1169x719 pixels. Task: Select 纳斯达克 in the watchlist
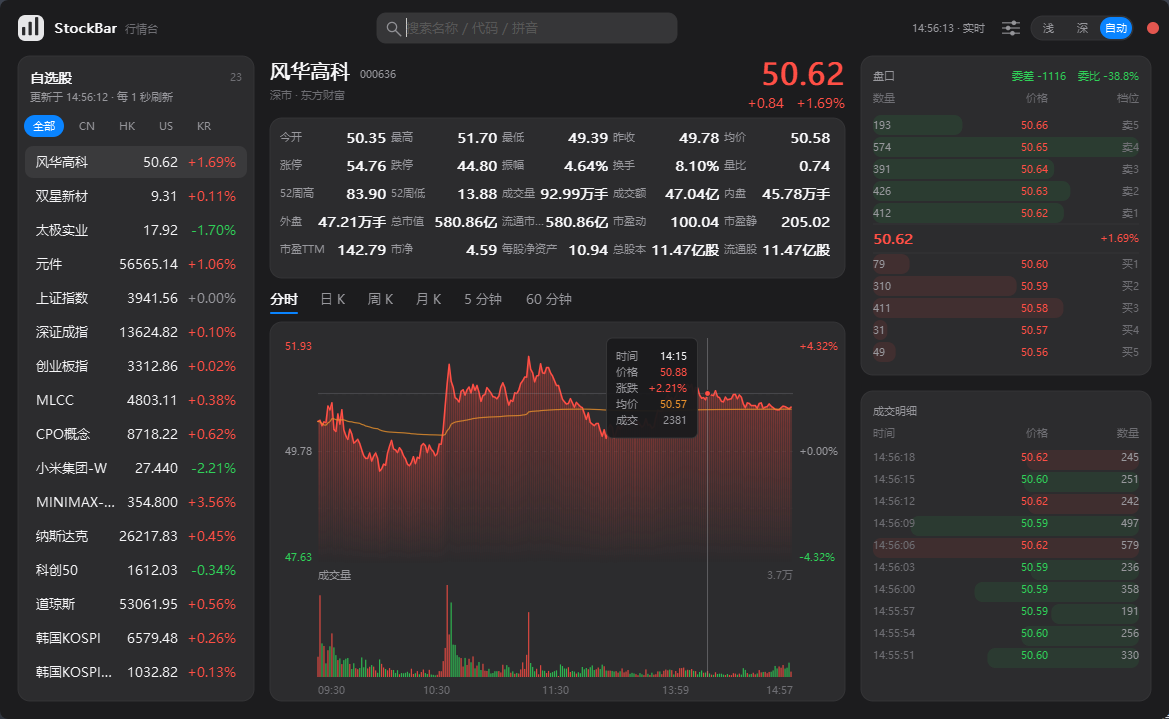coord(136,536)
